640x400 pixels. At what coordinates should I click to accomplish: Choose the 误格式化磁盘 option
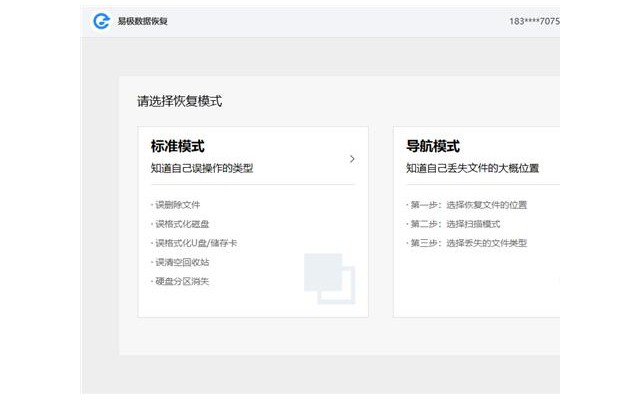(182, 224)
